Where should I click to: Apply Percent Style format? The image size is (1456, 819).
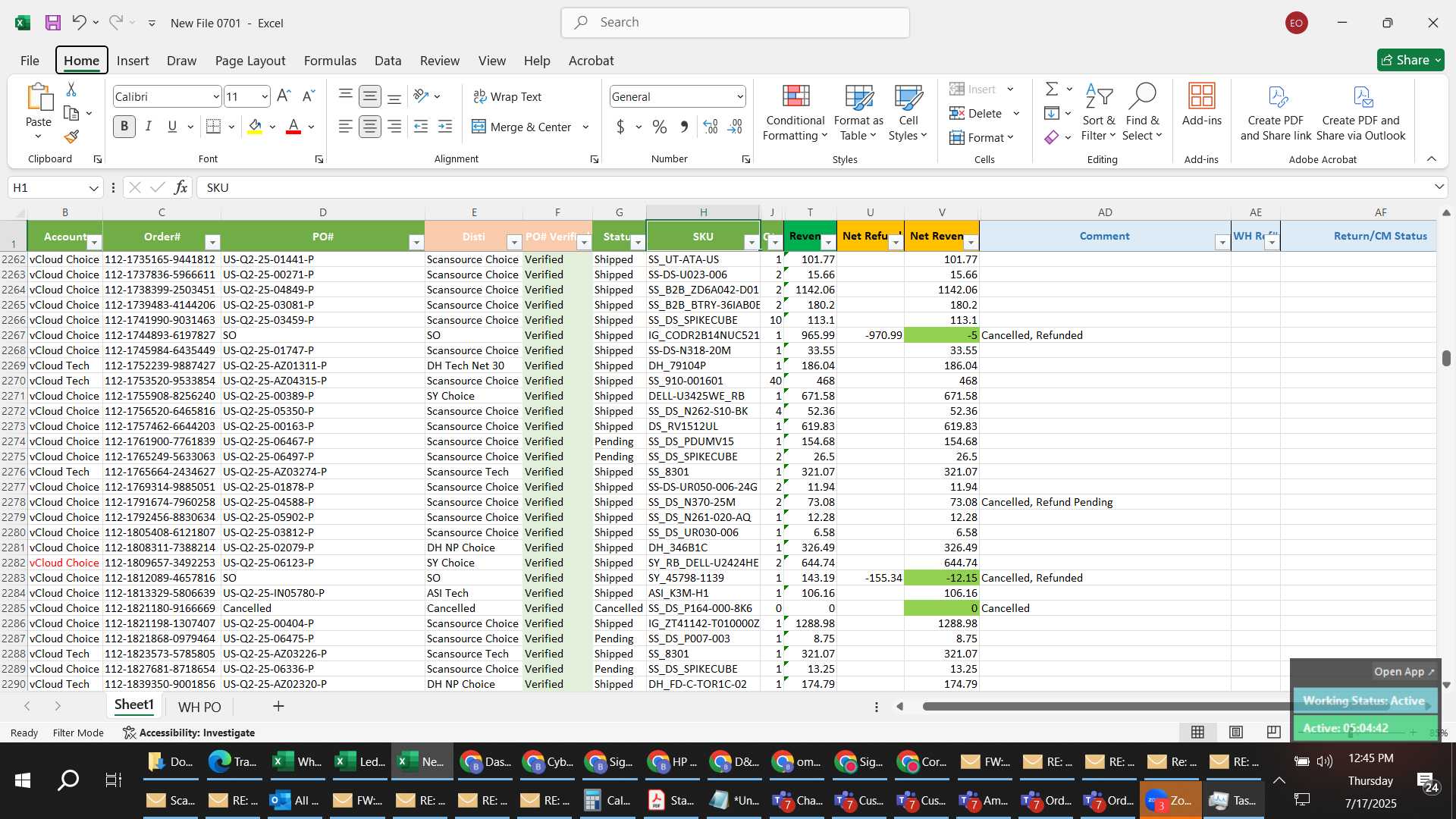click(x=660, y=127)
